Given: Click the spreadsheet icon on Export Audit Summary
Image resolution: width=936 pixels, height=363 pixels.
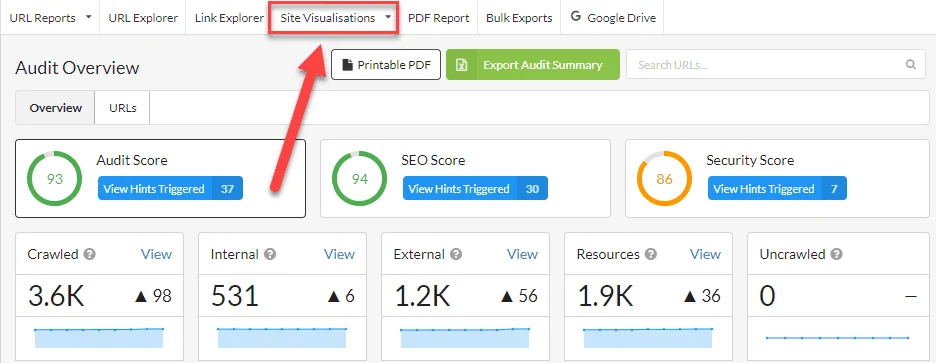Looking at the screenshot, I should [x=461, y=65].
